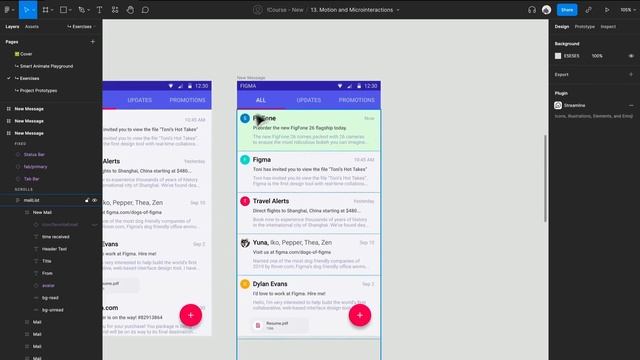Edit background opacity 100%

click(597, 56)
